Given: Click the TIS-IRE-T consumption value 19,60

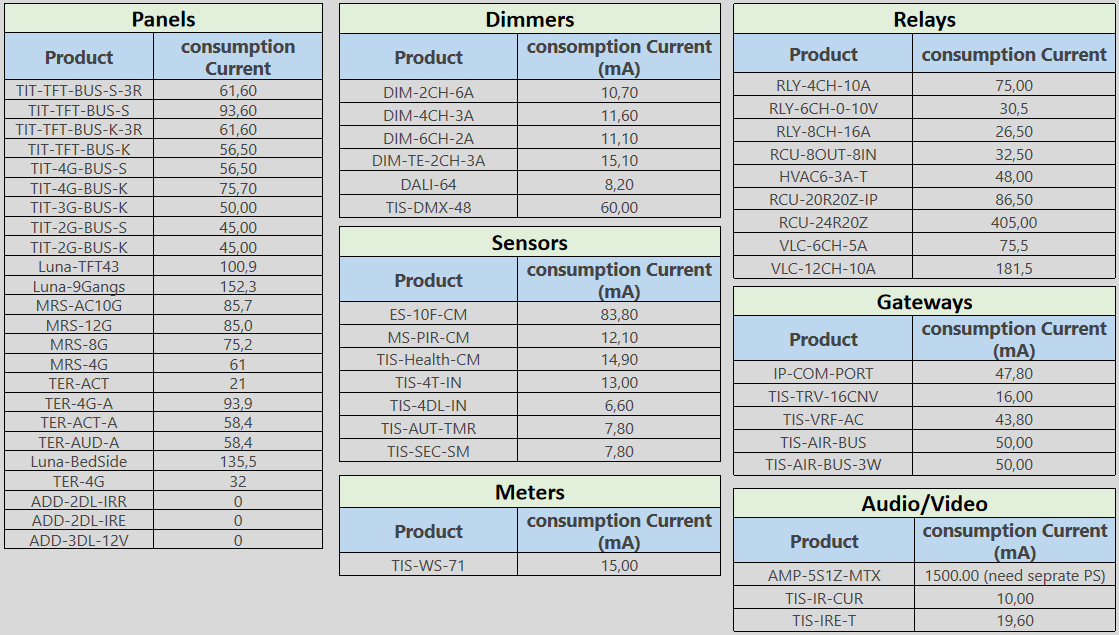Looking at the screenshot, I should click(1015, 620).
